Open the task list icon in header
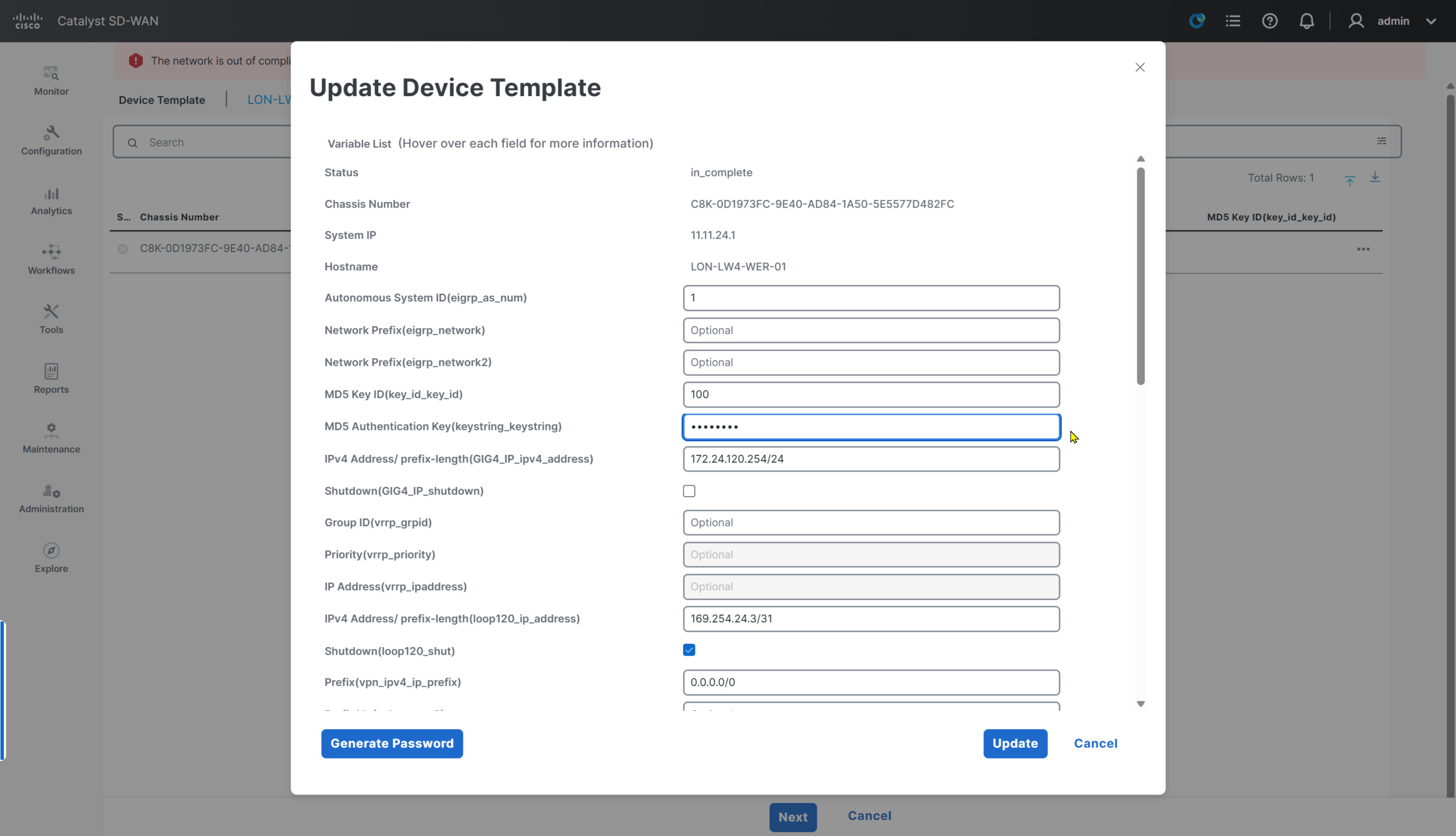 pos(1232,21)
